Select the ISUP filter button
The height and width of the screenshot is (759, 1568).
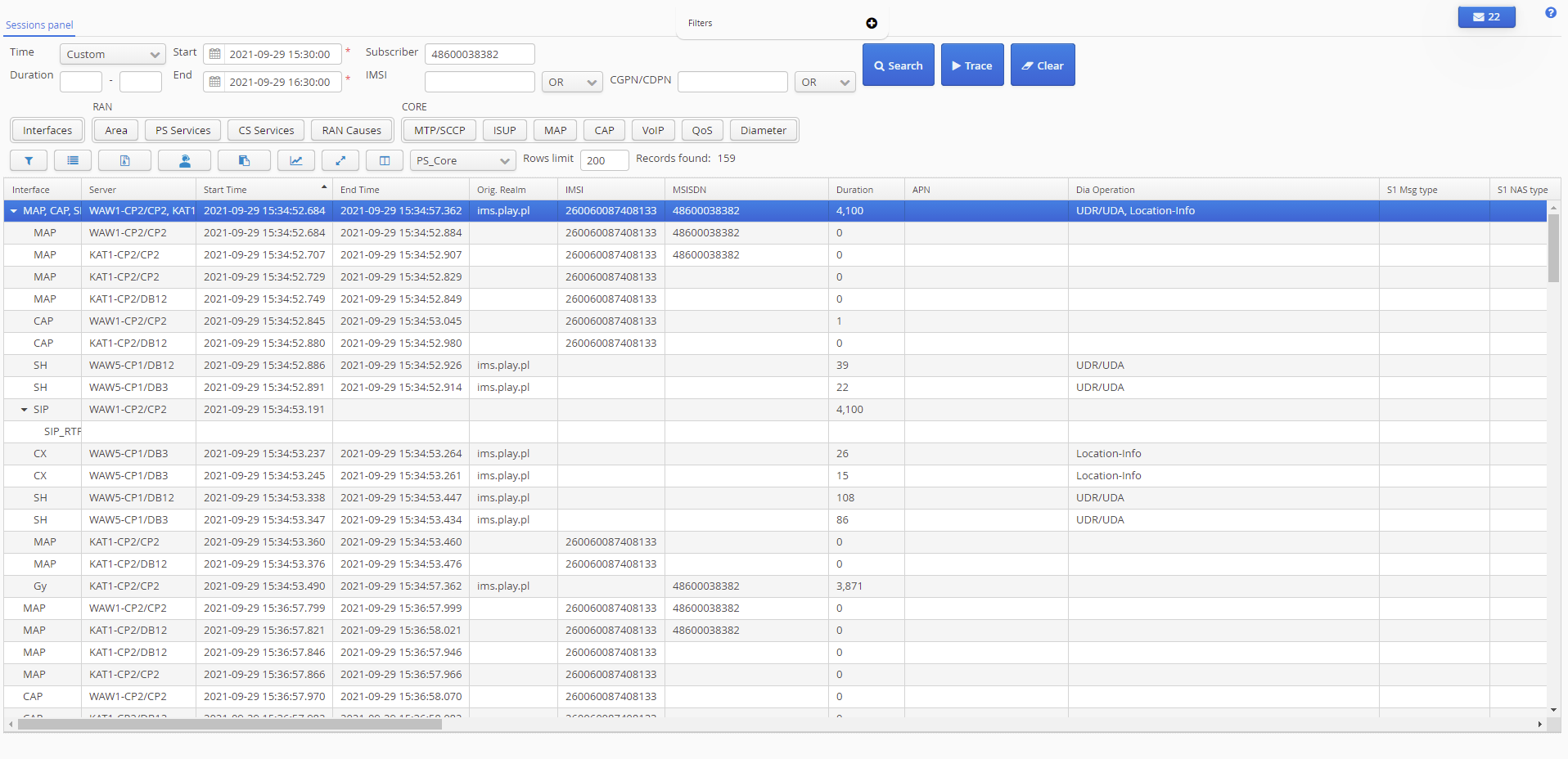coord(505,130)
